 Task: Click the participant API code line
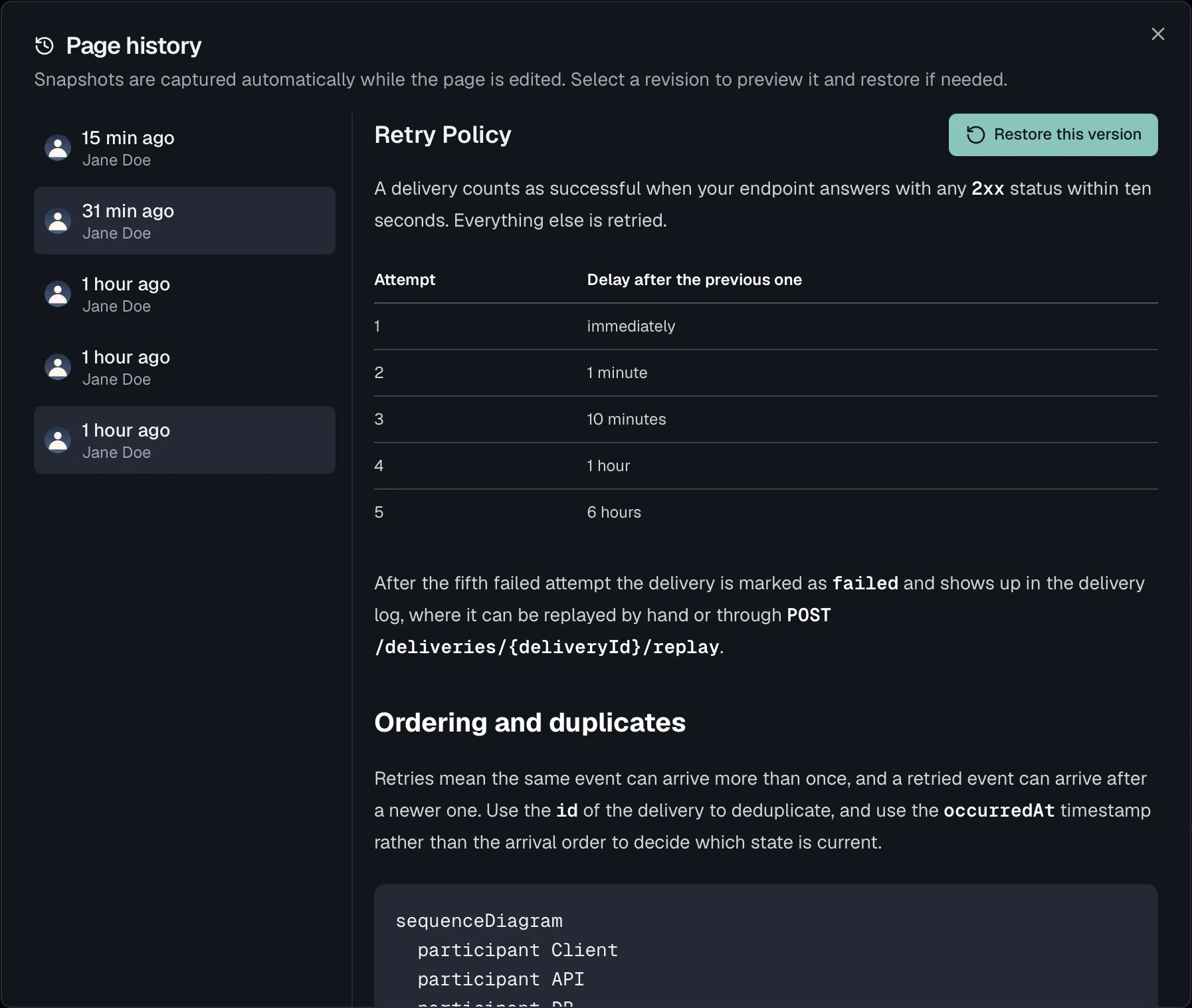(501, 979)
